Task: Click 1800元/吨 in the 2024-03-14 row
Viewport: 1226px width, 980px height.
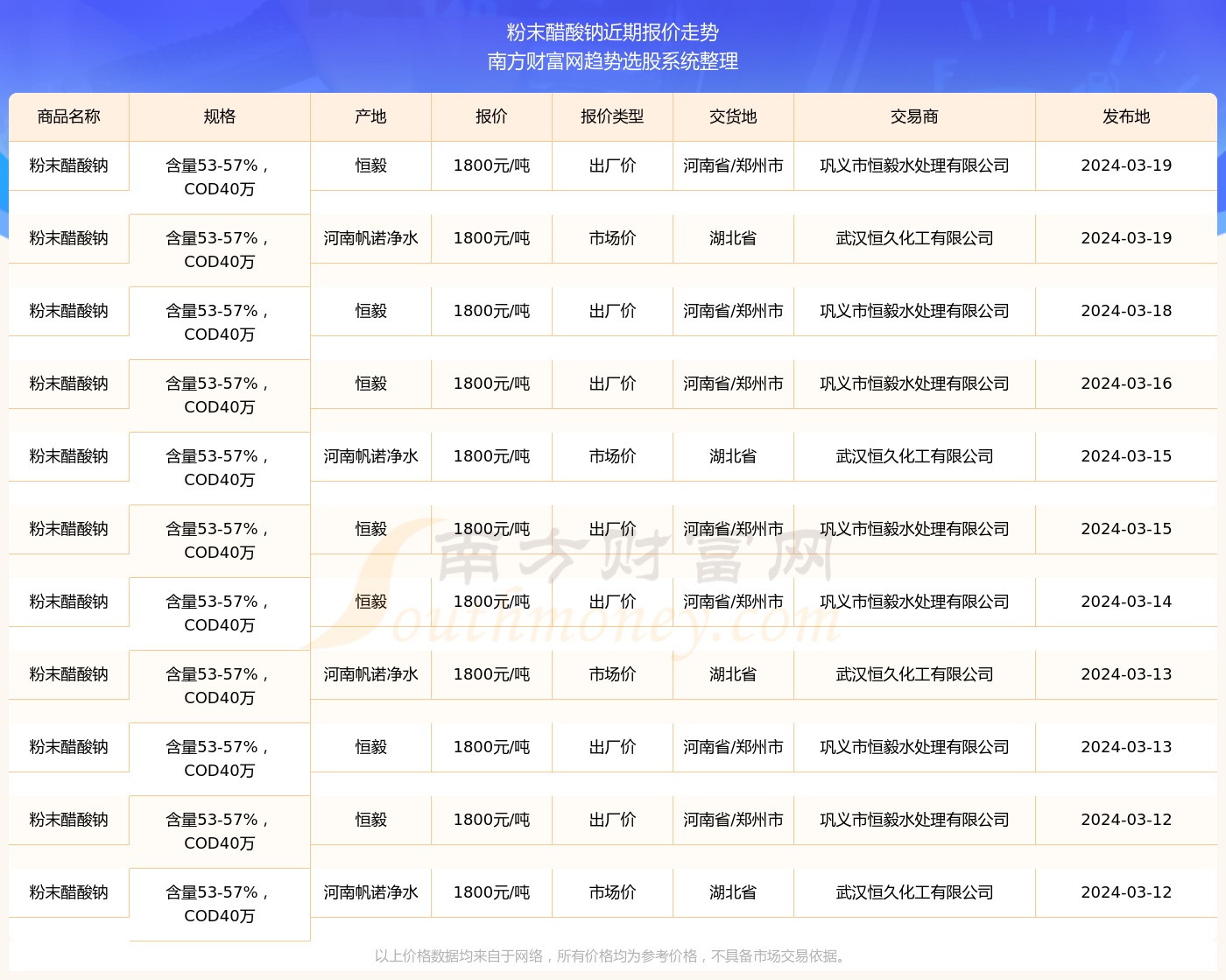Action: pyautogui.click(x=491, y=602)
